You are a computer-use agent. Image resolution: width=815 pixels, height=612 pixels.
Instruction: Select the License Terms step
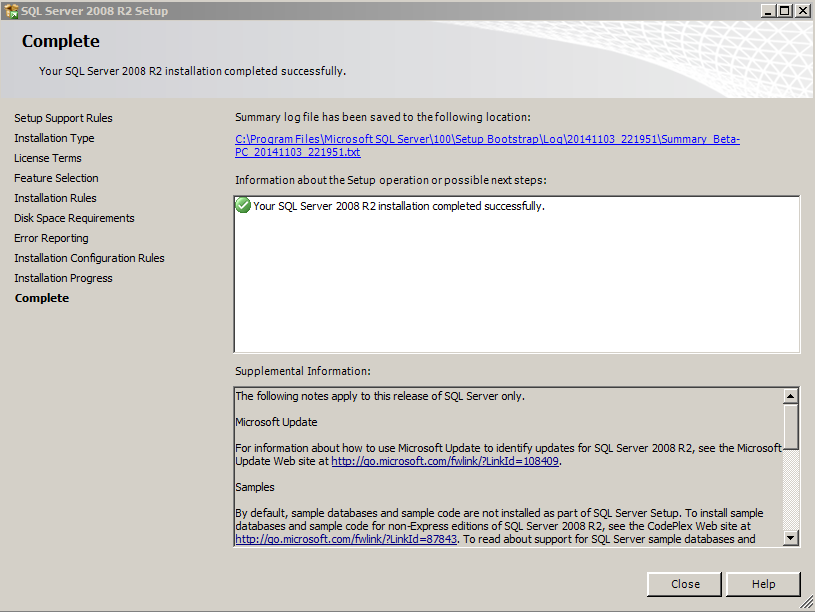(48, 158)
